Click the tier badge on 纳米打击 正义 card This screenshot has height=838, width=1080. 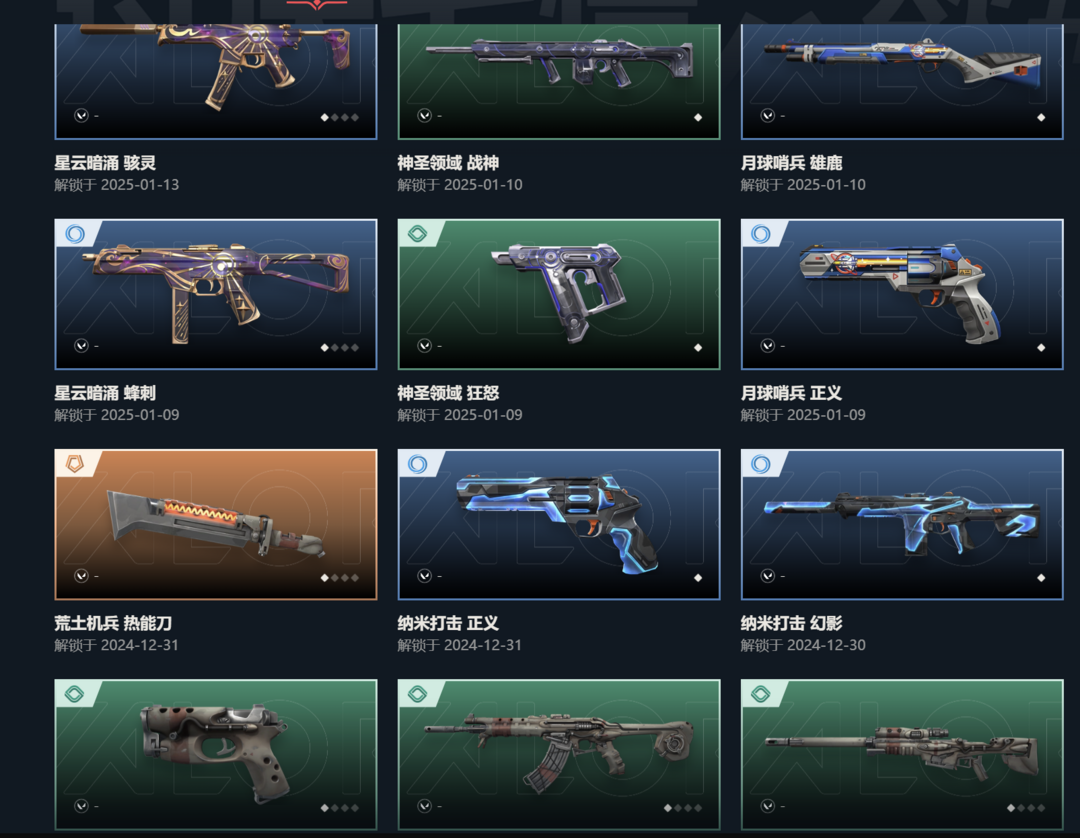(417, 464)
